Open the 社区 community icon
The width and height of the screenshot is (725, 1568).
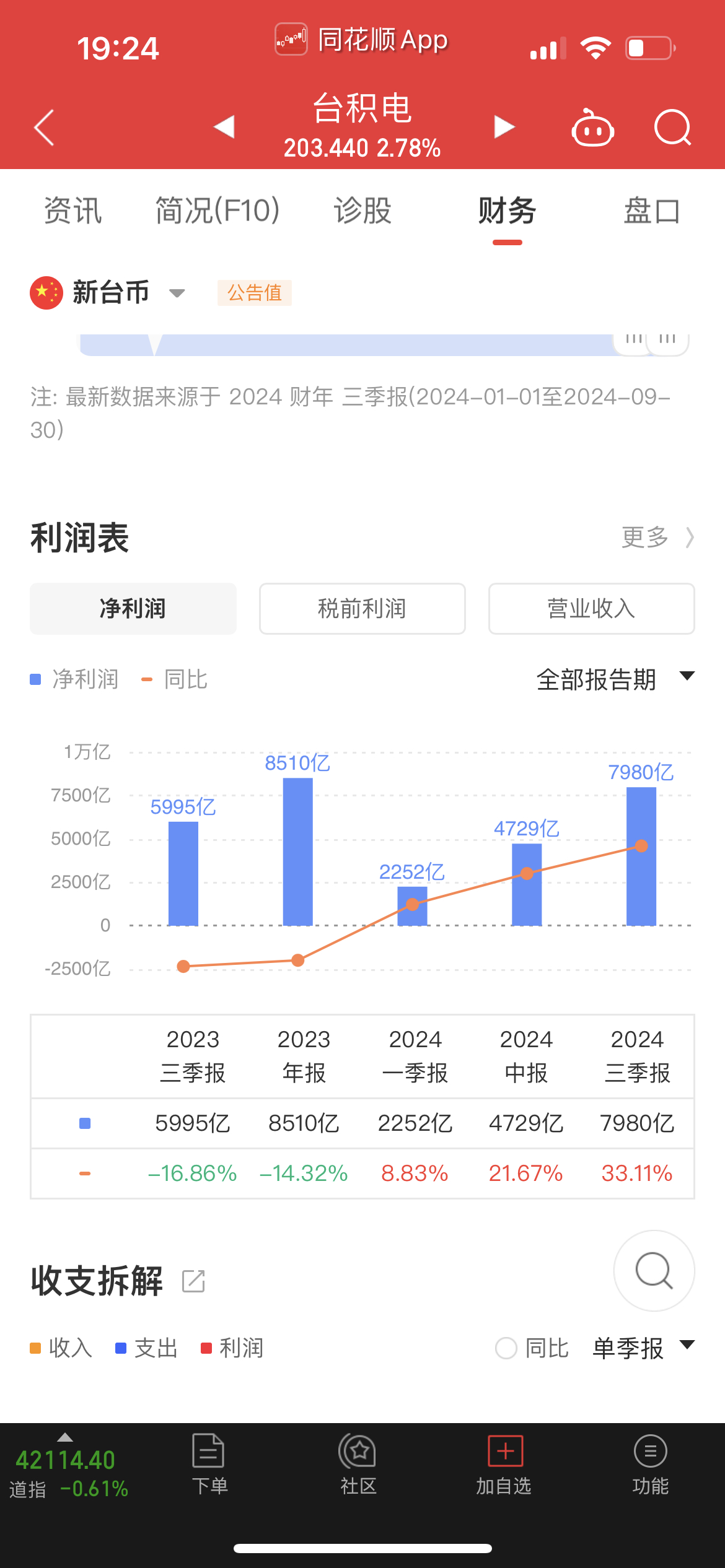pos(358,1450)
